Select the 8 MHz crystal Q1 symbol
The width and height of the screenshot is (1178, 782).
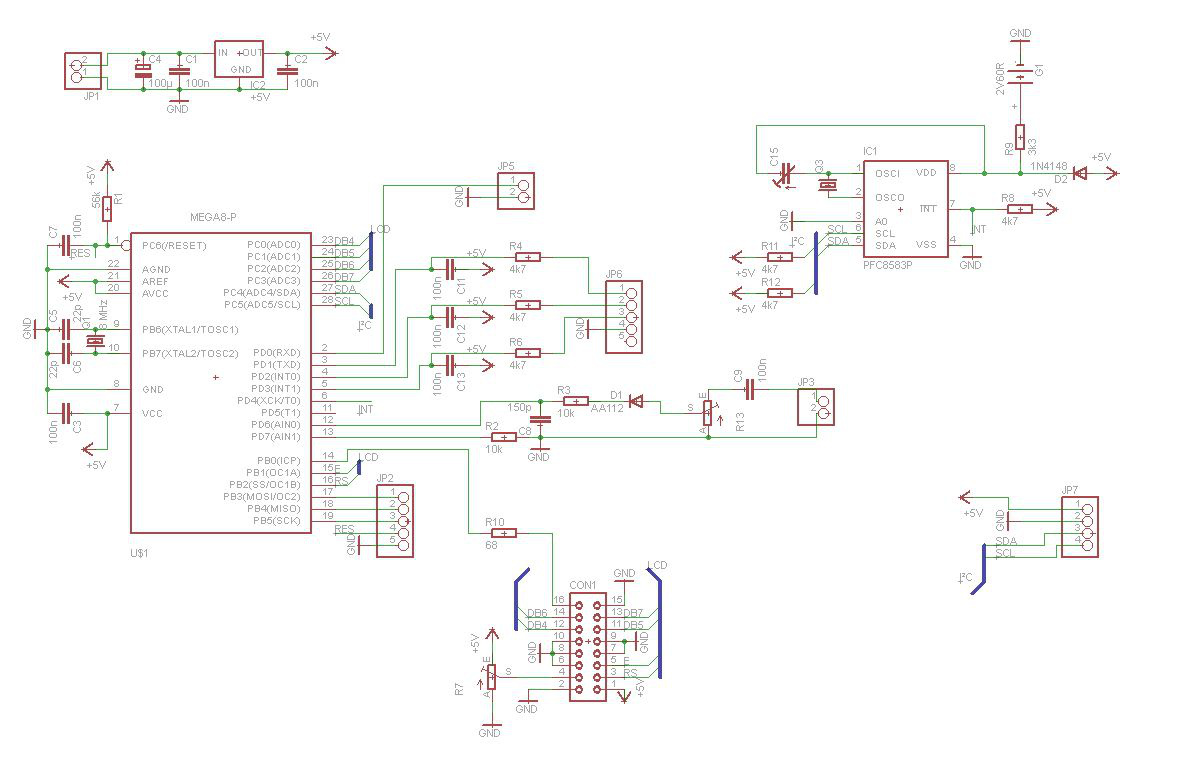(x=95, y=341)
